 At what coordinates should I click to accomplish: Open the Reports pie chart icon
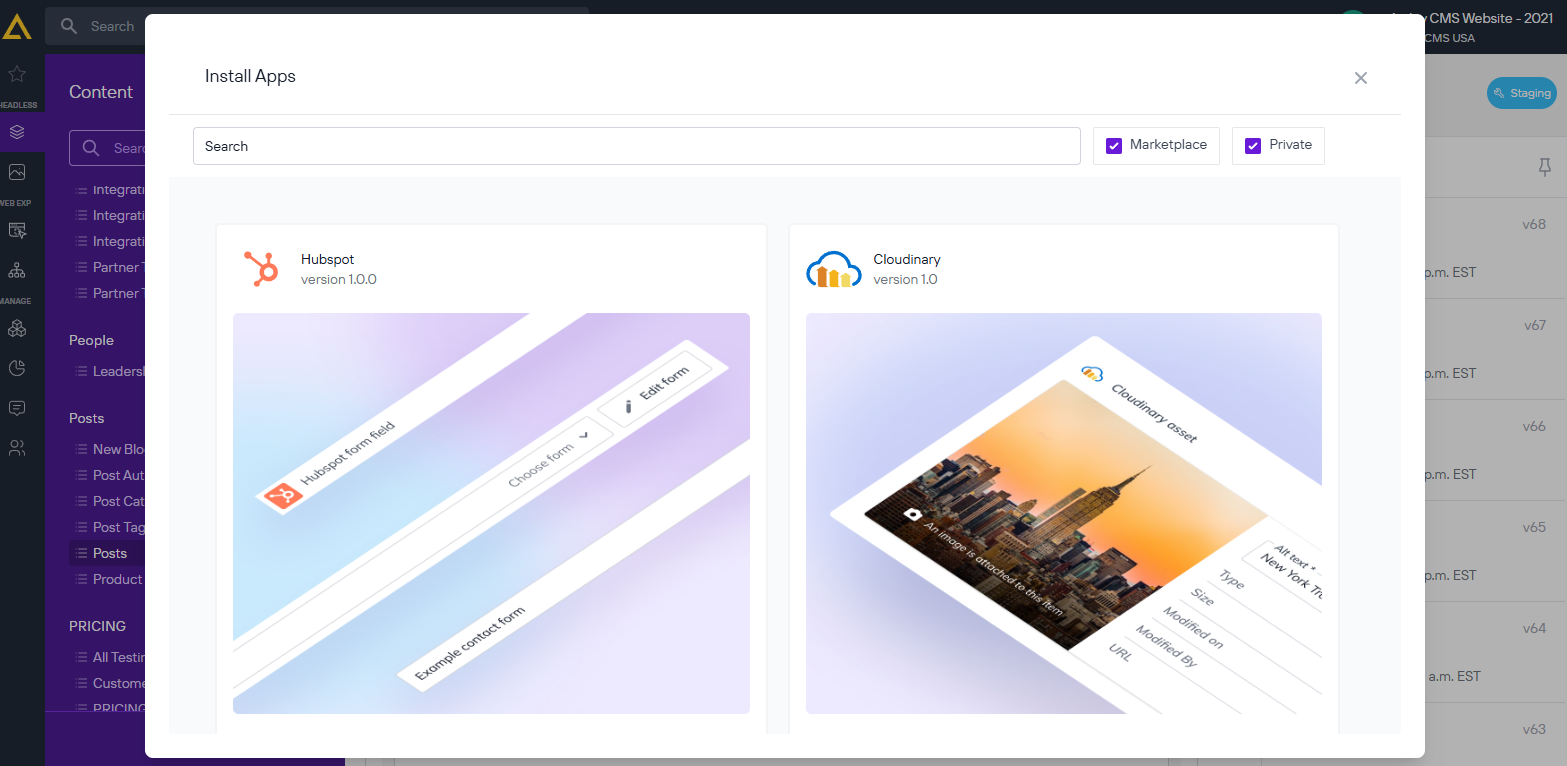tap(17, 368)
